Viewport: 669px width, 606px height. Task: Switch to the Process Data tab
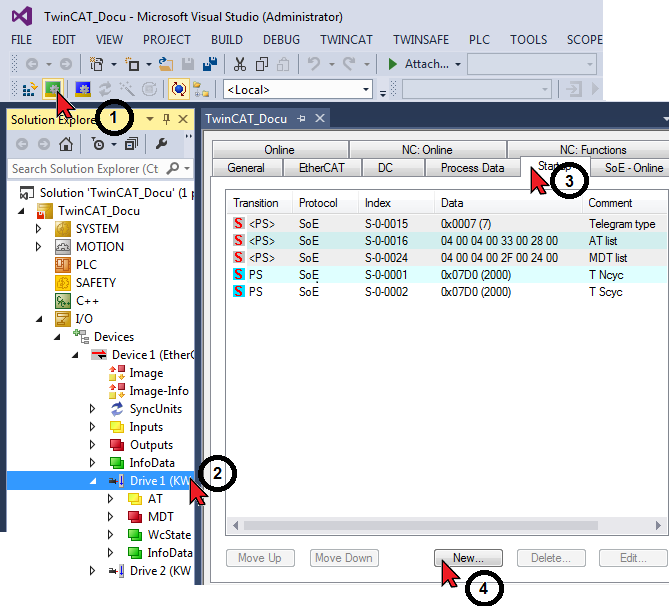[472, 168]
